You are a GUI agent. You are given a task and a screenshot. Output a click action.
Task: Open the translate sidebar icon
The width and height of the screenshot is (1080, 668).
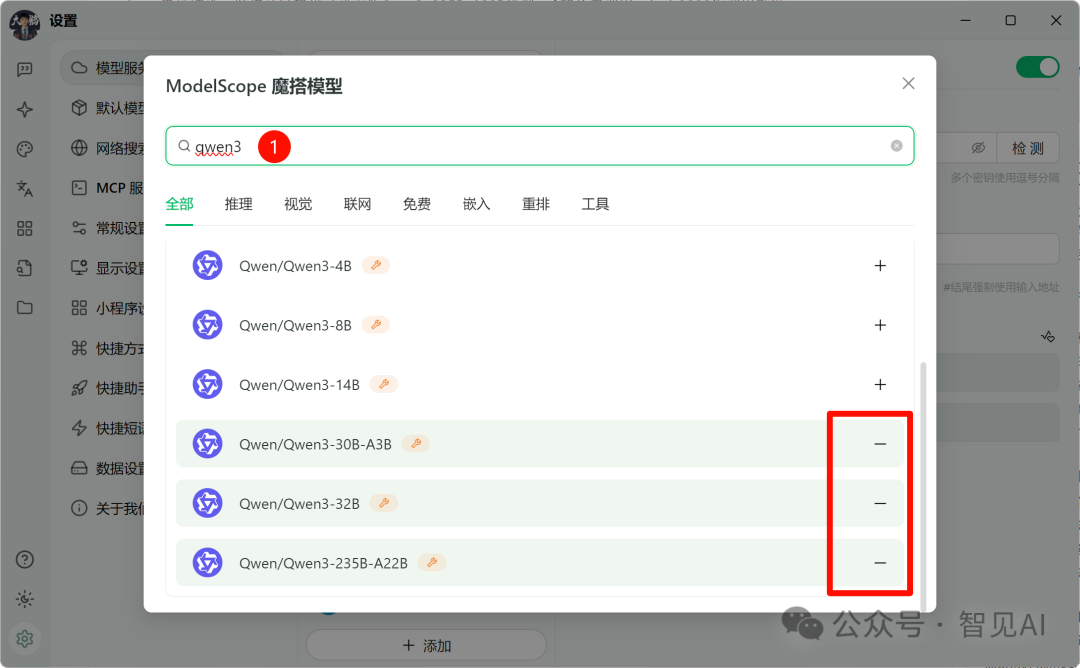click(25, 189)
